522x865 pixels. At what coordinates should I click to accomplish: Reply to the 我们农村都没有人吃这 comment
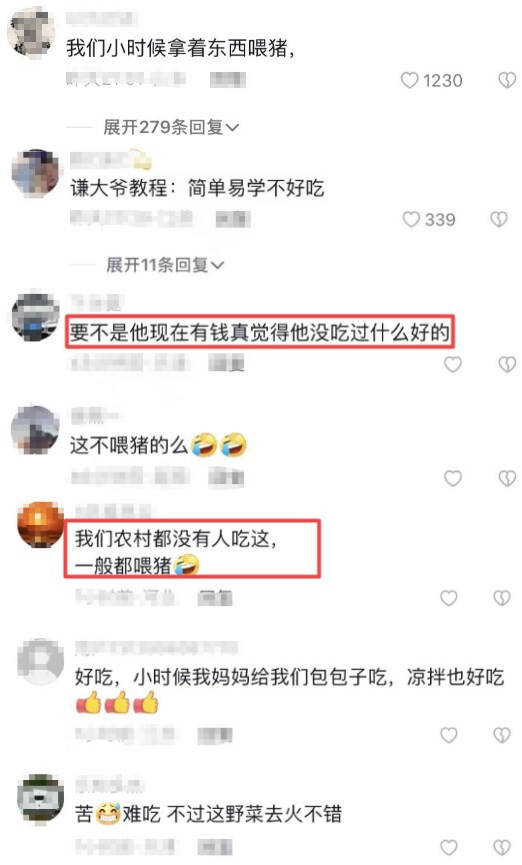coord(215,597)
